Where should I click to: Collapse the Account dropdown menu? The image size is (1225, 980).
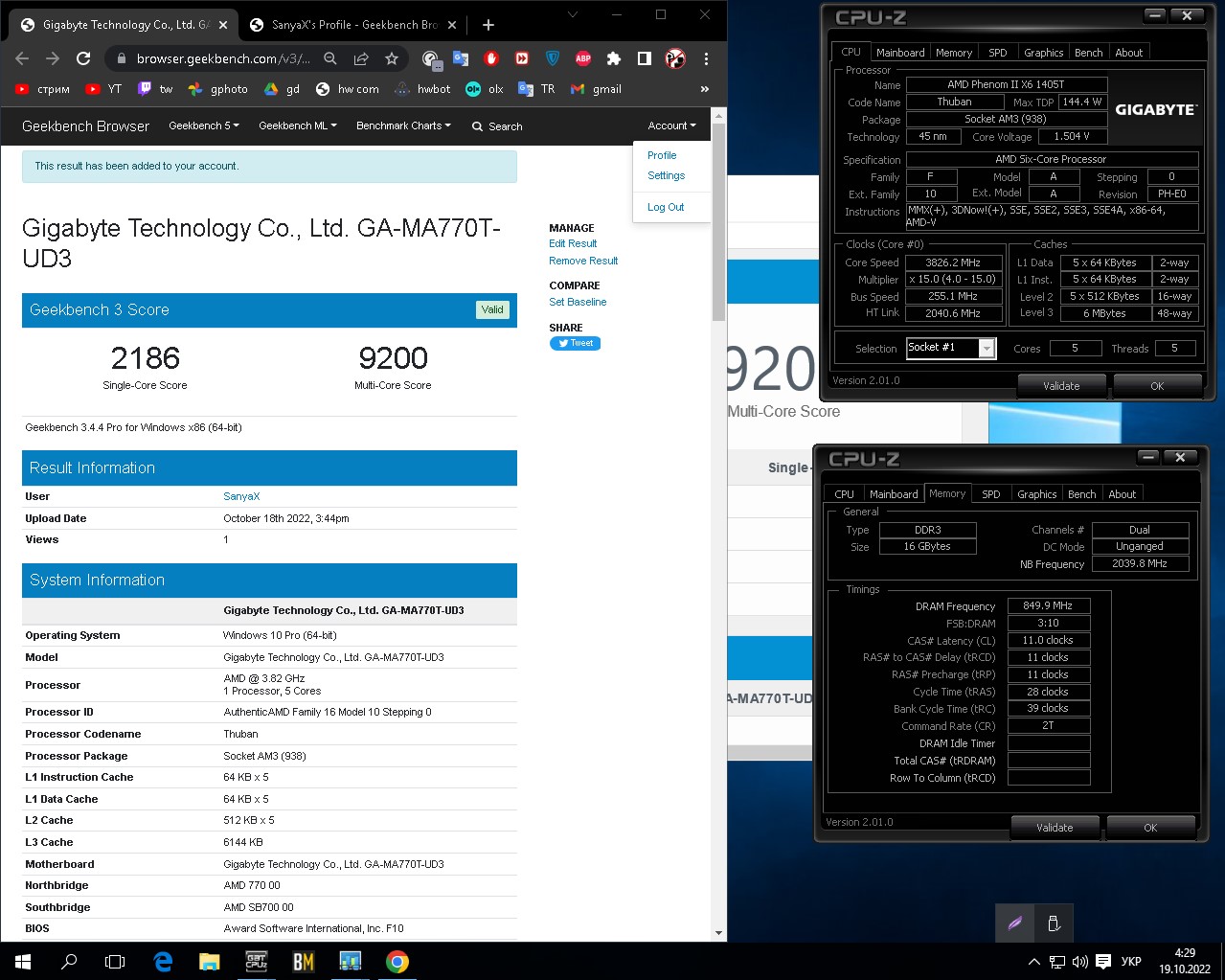(x=672, y=125)
